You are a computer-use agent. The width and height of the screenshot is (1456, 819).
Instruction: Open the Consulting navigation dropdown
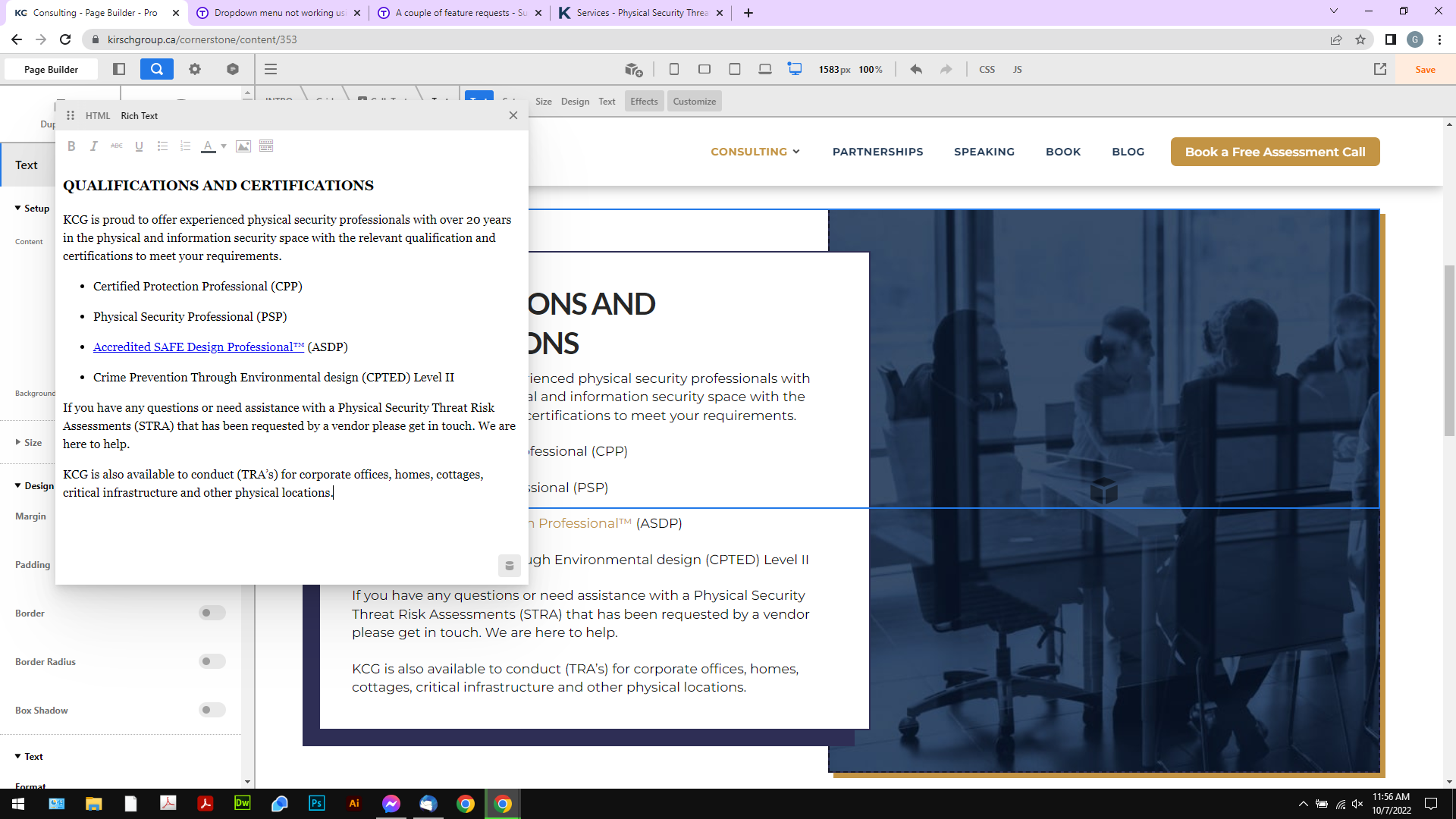tap(755, 152)
